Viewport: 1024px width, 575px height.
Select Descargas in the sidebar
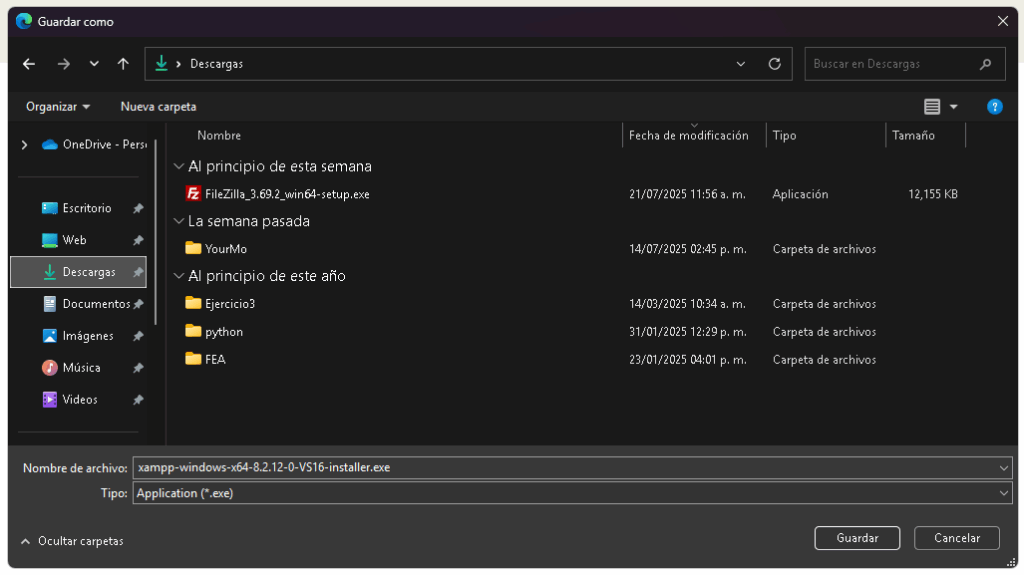[78, 272]
